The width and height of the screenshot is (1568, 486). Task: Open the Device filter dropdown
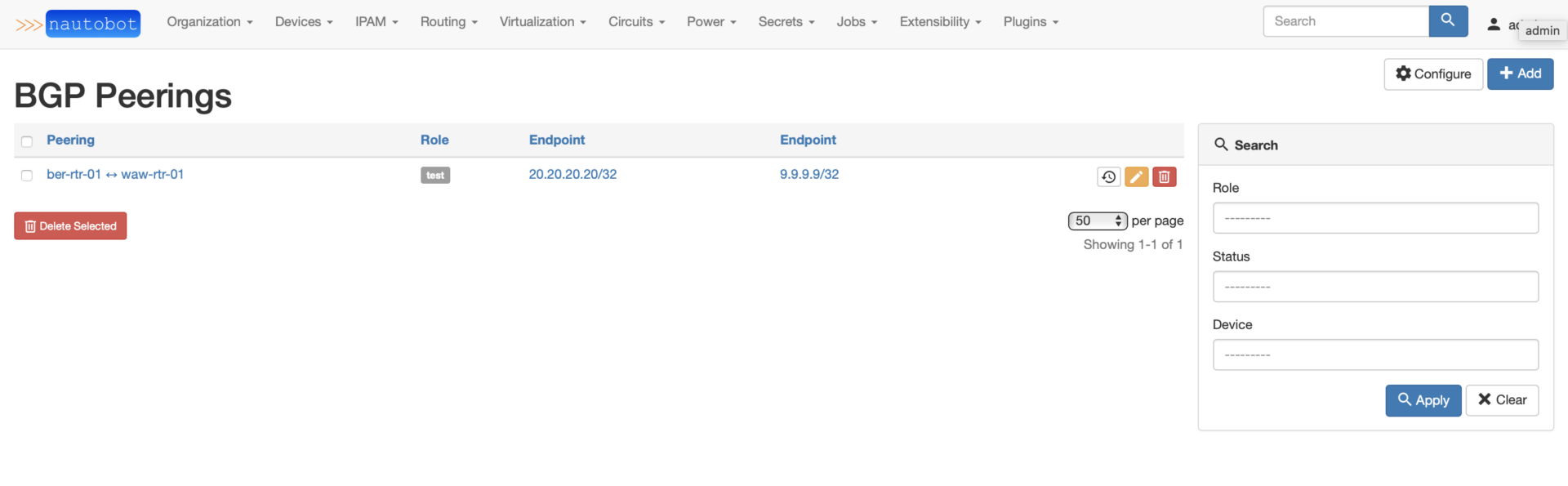tap(1375, 354)
